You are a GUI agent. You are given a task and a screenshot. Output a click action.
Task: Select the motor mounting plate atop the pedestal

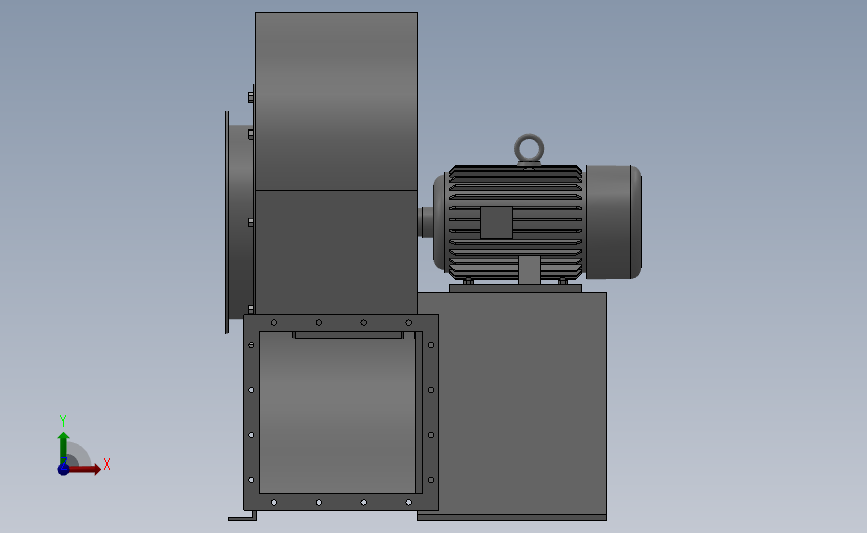click(515, 288)
